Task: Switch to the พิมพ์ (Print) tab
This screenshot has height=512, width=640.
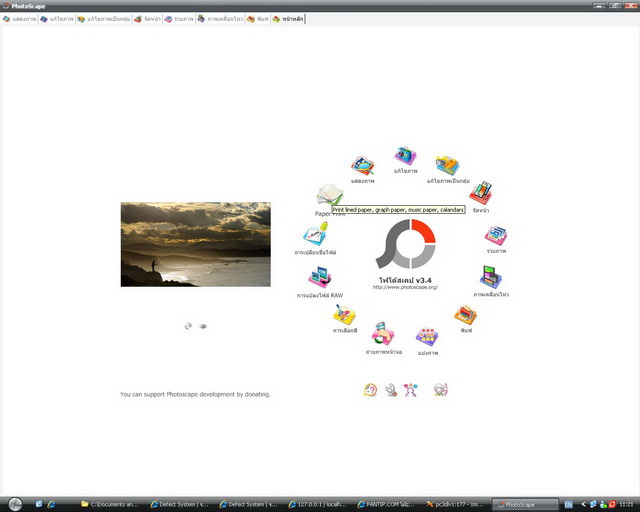Action: coord(258,19)
